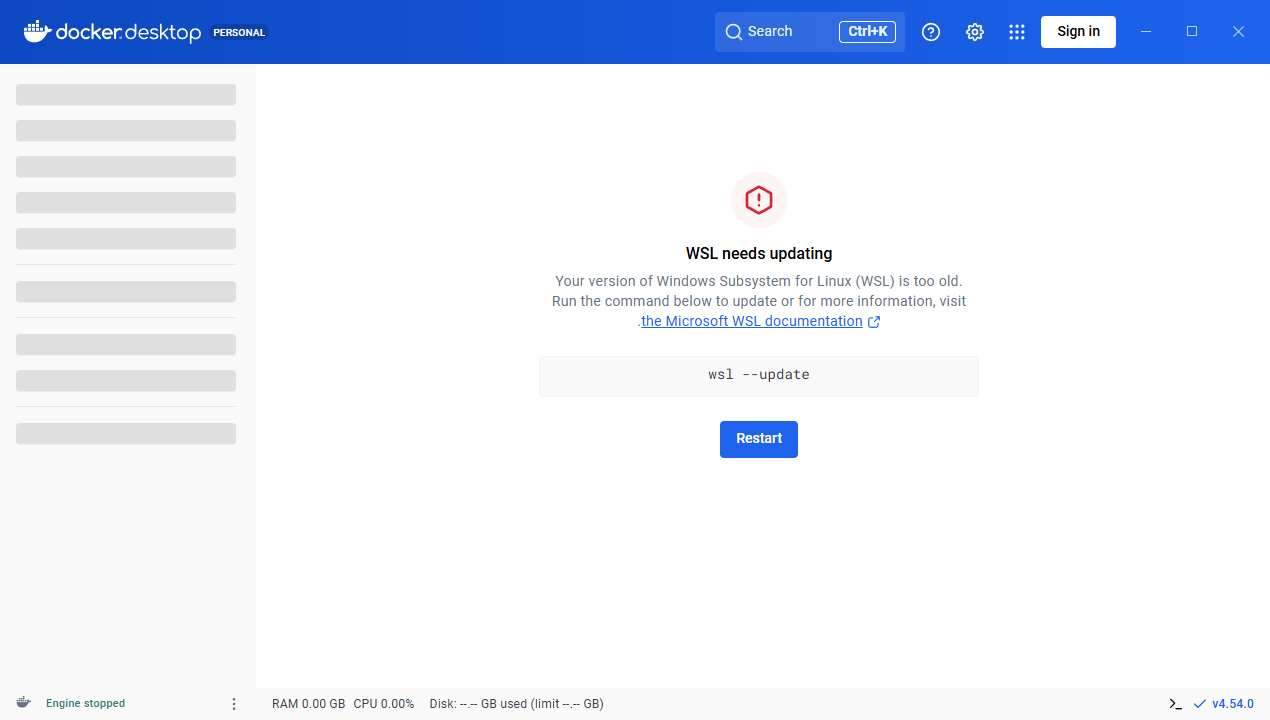Maximize the Docker Desktop window
The width and height of the screenshot is (1270, 720).
pos(1192,32)
